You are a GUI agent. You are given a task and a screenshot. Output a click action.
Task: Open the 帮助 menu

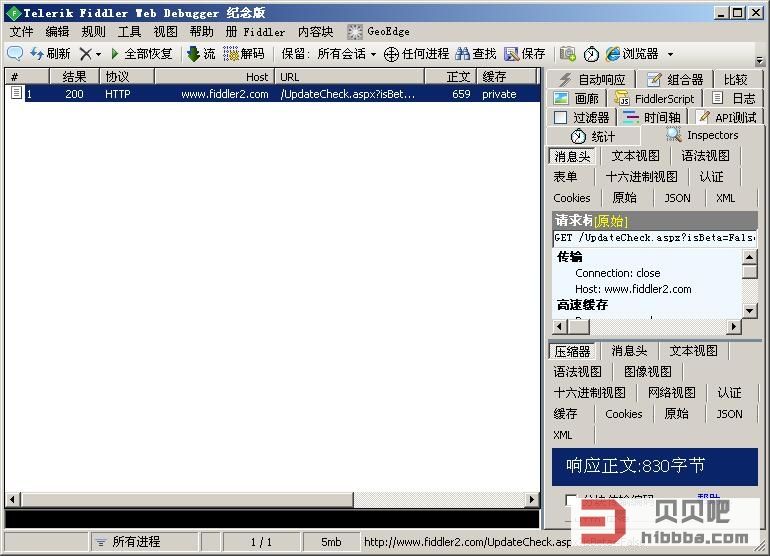coord(202,32)
